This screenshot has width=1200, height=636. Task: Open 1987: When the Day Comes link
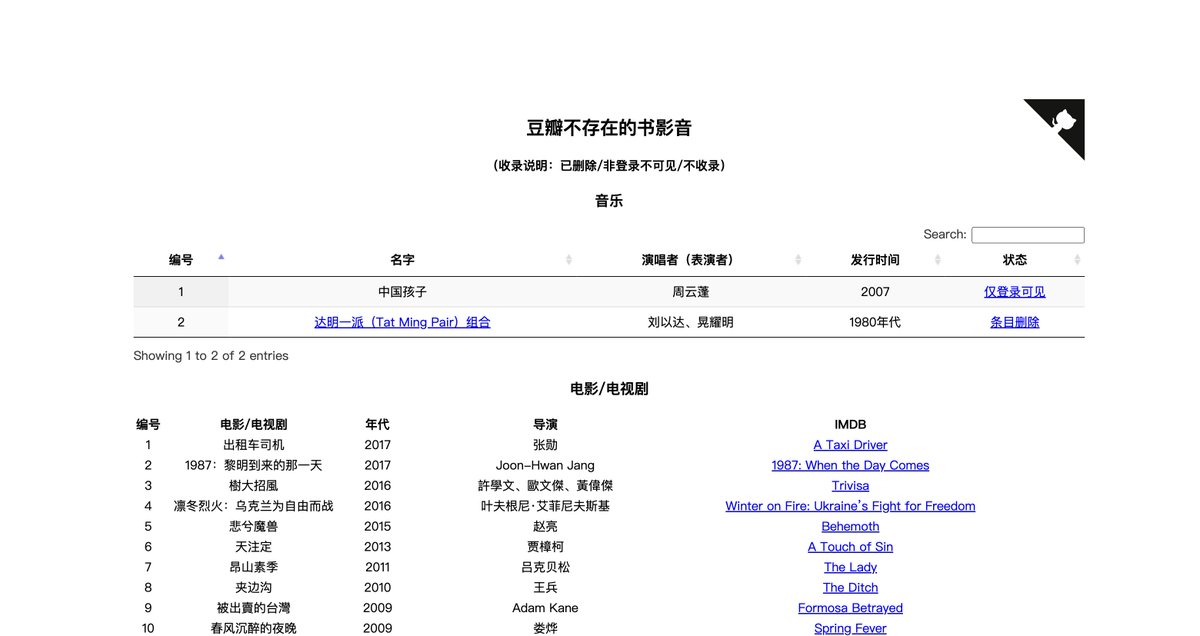850,465
